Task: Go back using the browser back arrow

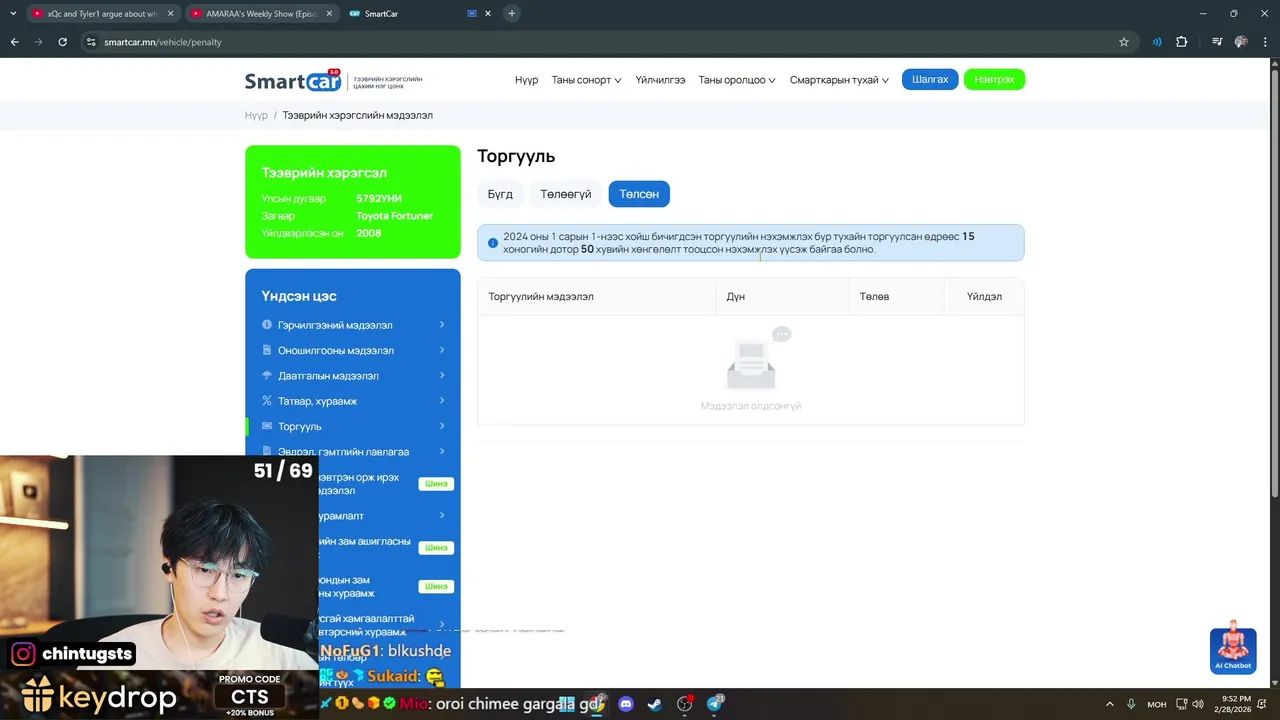Action: coord(14,42)
